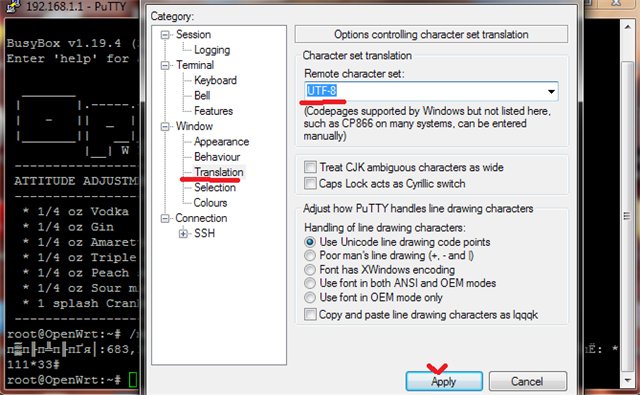This screenshot has height=395, width=640.
Task: Click the 'ATTITUDE ADJUSTM' terminal heading
Action: point(76,181)
